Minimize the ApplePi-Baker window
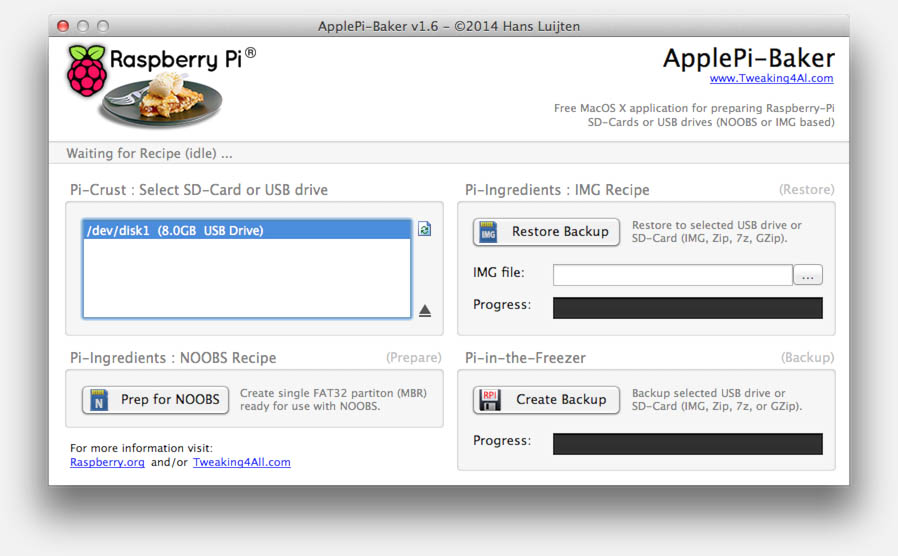 (83, 26)
